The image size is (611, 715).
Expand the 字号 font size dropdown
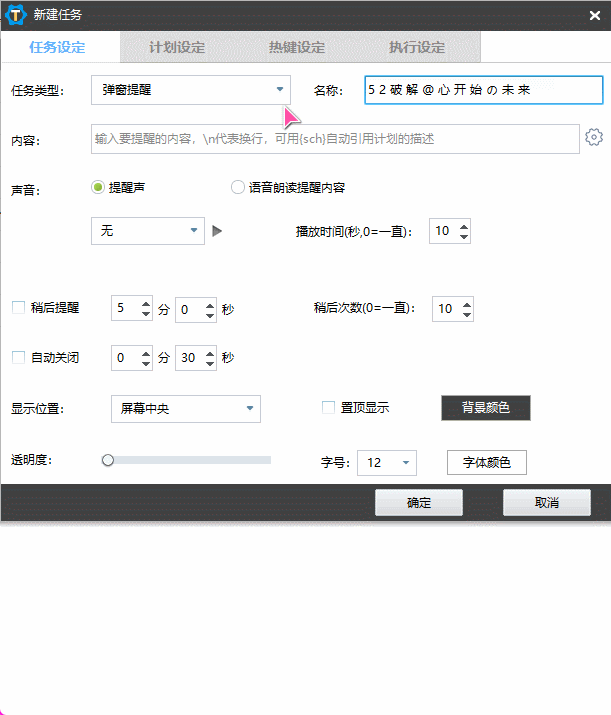pos(386,463)
